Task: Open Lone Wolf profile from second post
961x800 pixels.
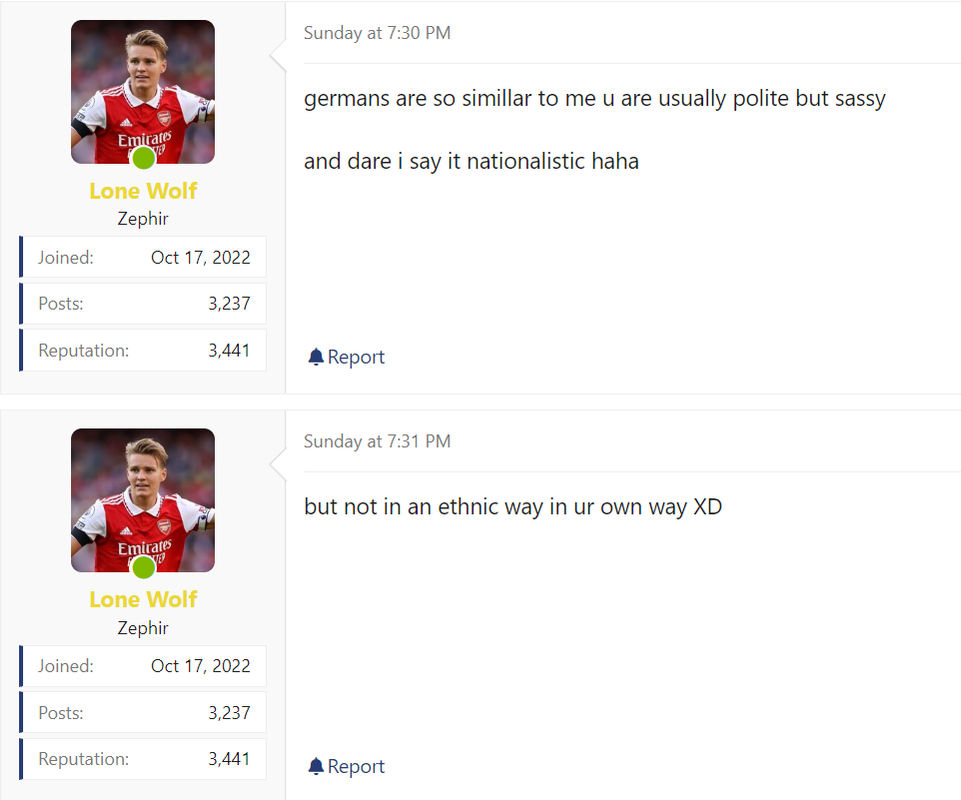Action: pos(143,600)
